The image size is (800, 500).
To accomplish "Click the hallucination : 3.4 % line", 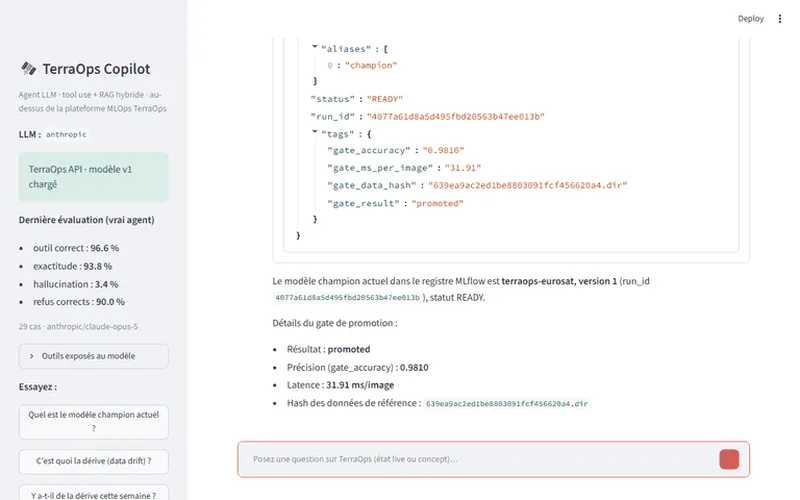I will point(76,284).
